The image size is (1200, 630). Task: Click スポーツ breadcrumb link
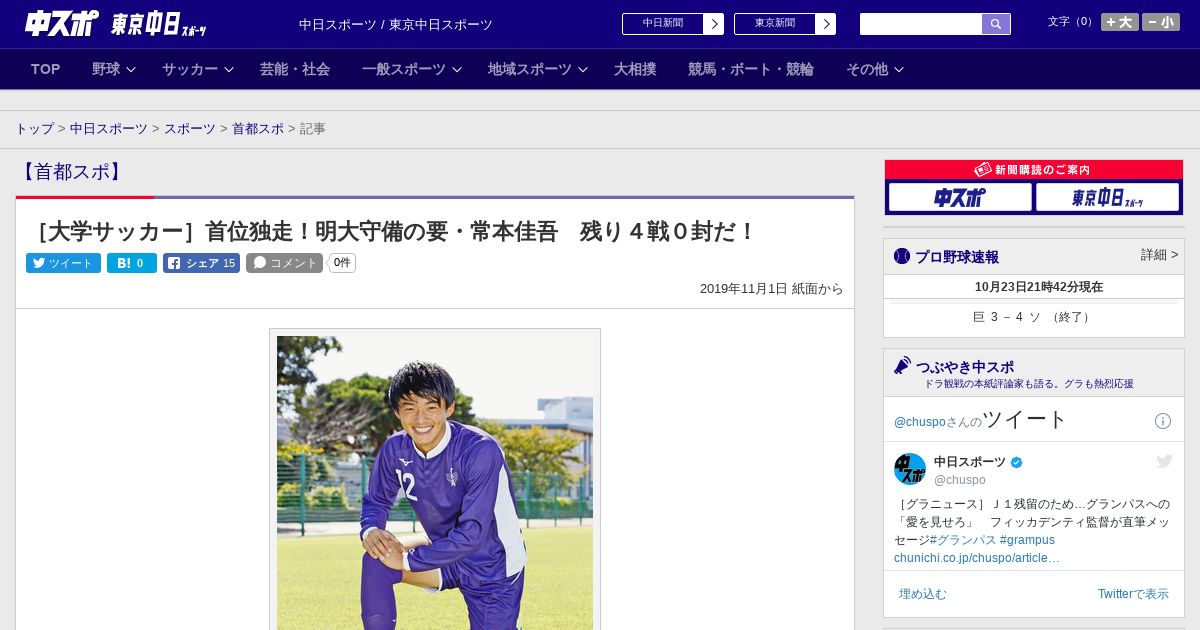[x=190, y=129]
